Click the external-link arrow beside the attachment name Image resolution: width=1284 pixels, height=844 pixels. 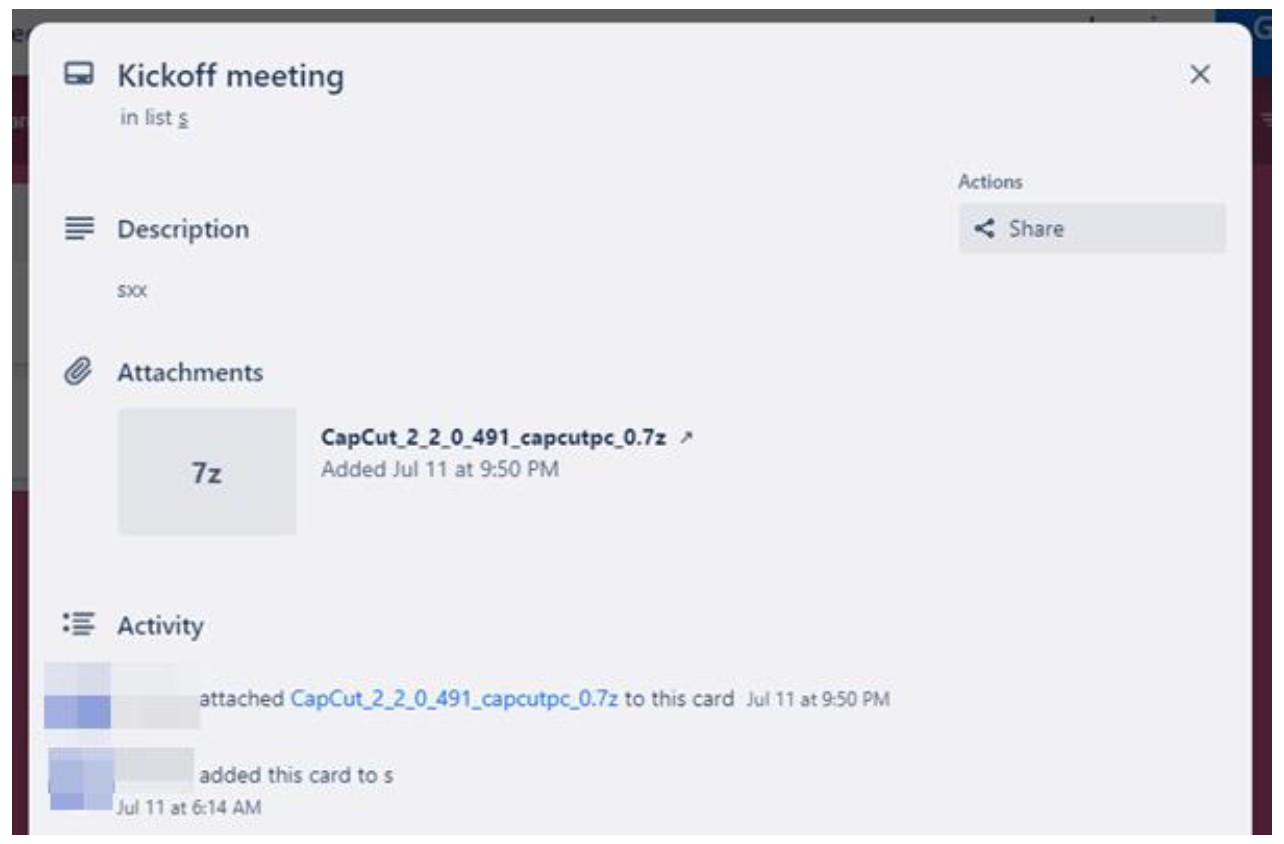point(686,438)
